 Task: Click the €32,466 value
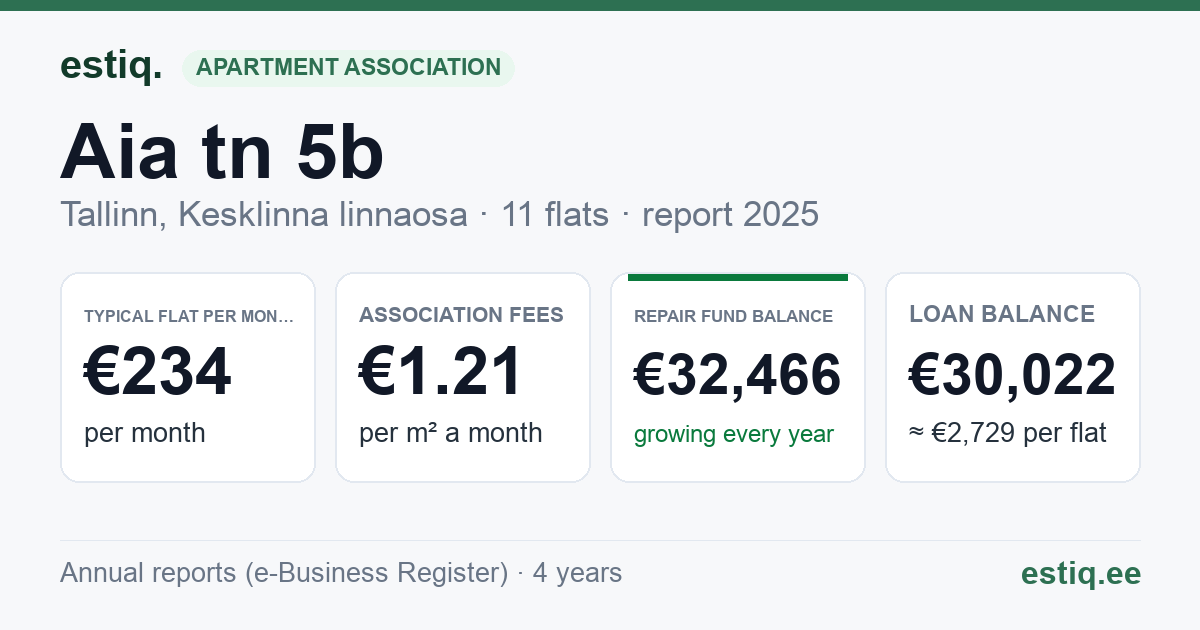(x=738, y=375)
